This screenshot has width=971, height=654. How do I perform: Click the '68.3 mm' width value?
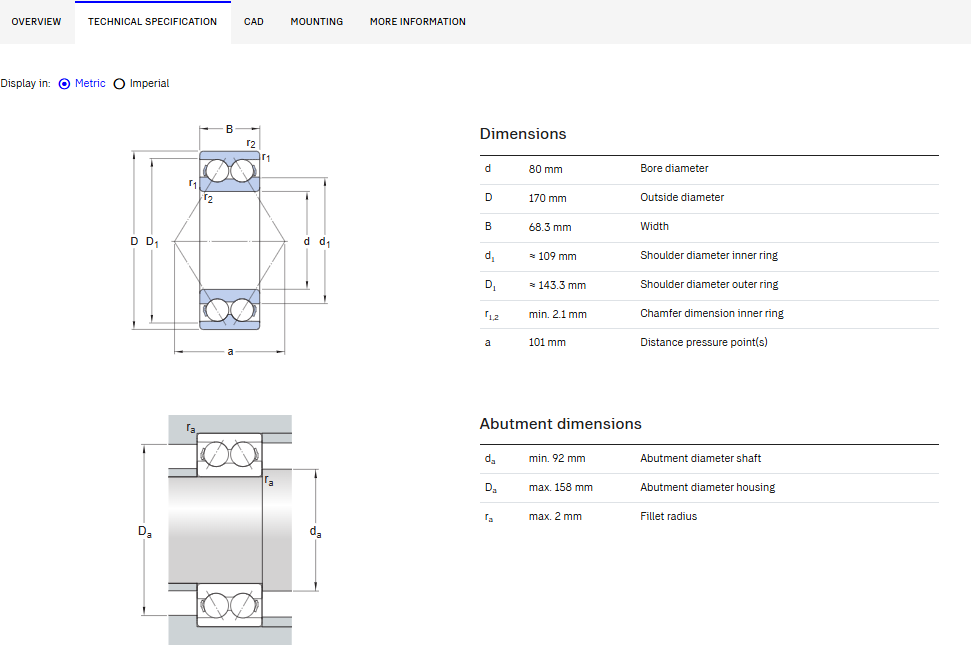[x=550, y=227]
